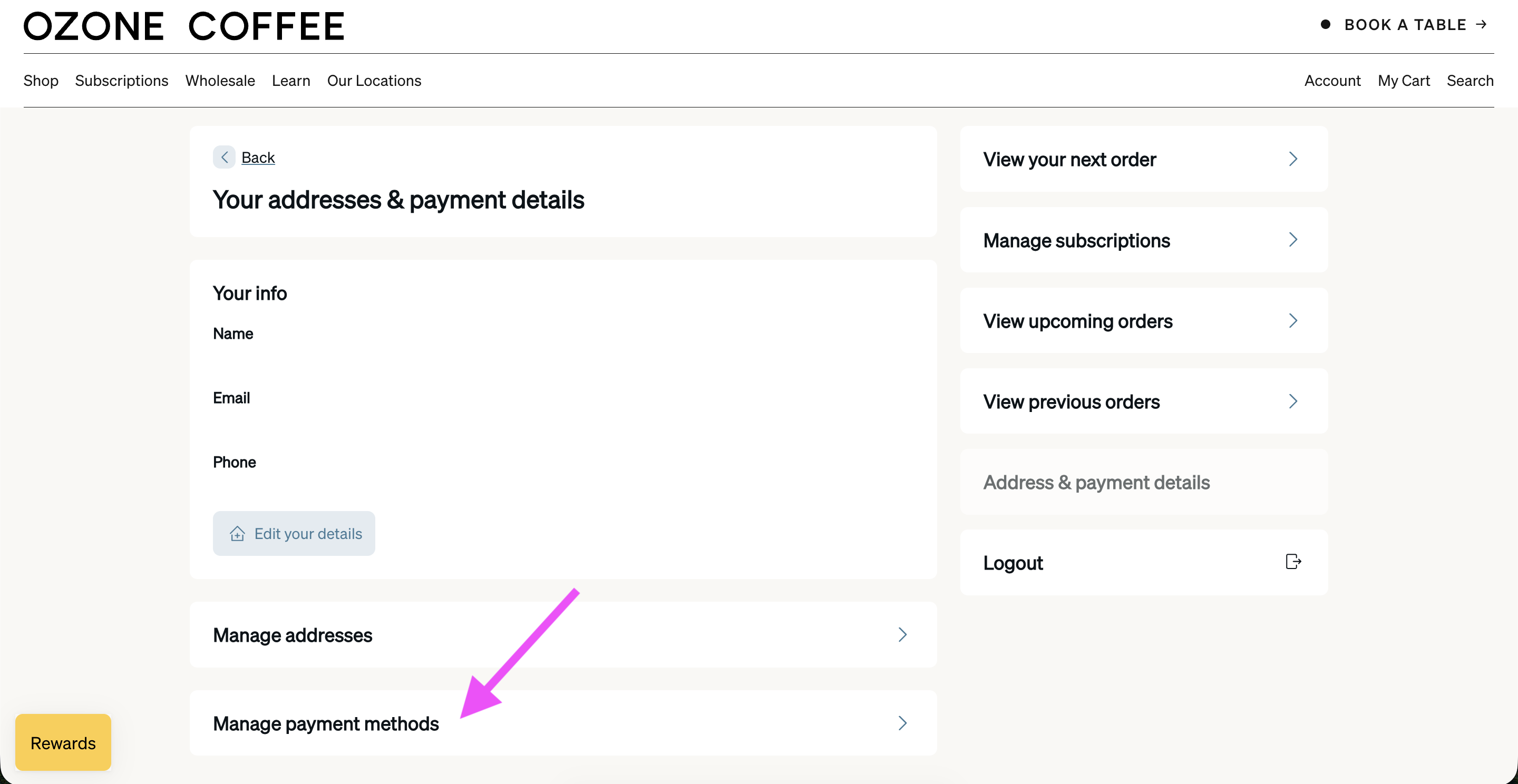The height and width of the screenshot is (784, 1518).
Task: Open the chevron beside View upcoming orders
Action: [1293, 320]
